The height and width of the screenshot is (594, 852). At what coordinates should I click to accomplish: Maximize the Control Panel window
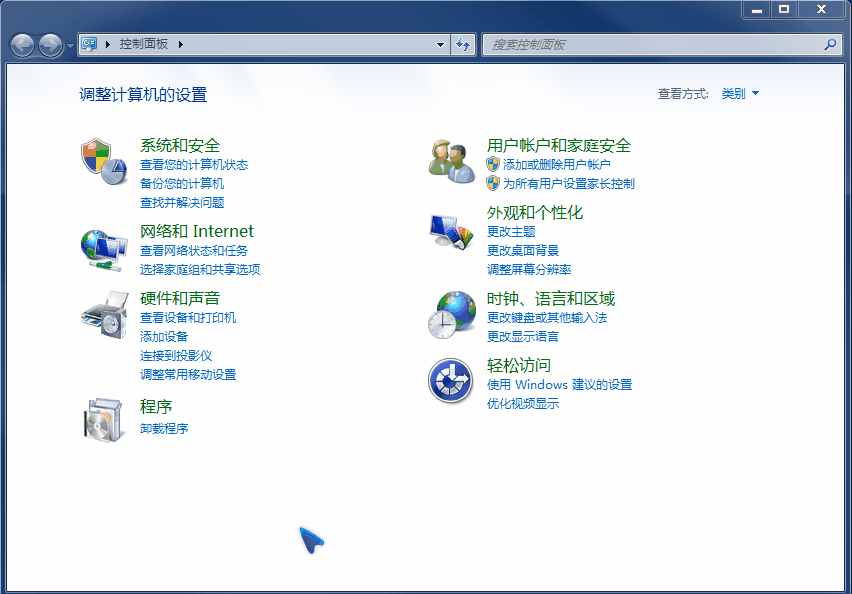pos(784,9)
